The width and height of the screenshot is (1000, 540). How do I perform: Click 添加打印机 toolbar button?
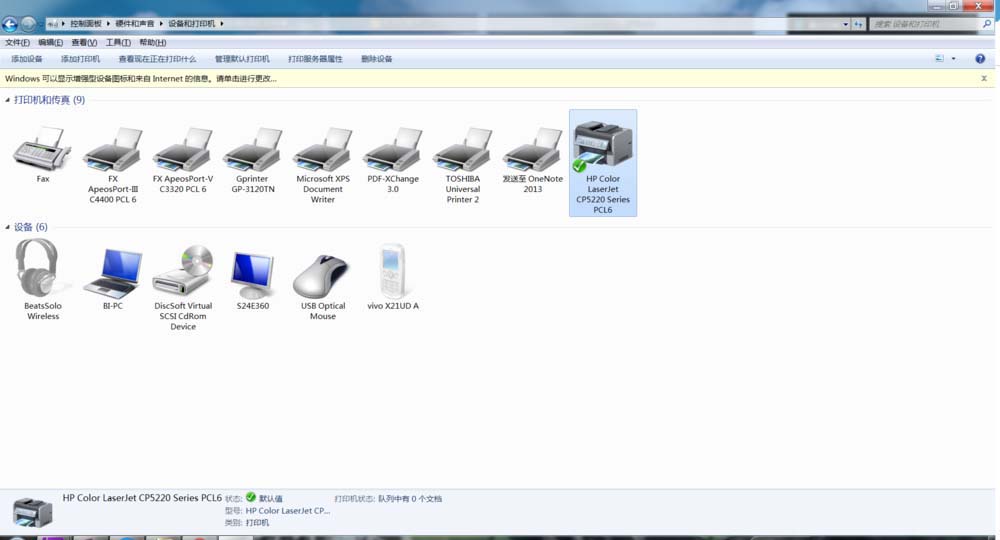(80, 59)
